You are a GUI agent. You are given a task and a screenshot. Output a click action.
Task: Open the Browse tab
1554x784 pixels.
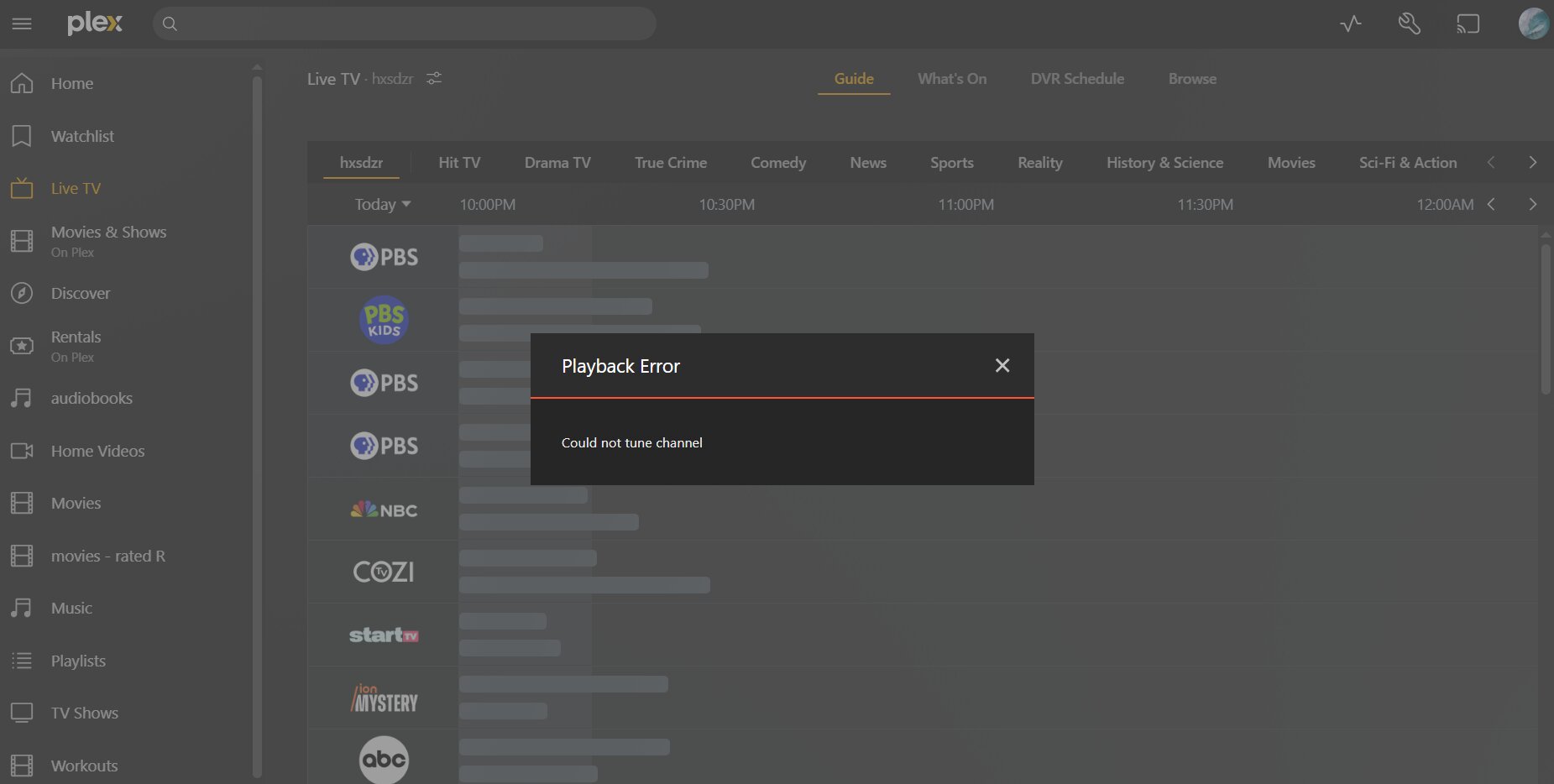[1192, 78]
